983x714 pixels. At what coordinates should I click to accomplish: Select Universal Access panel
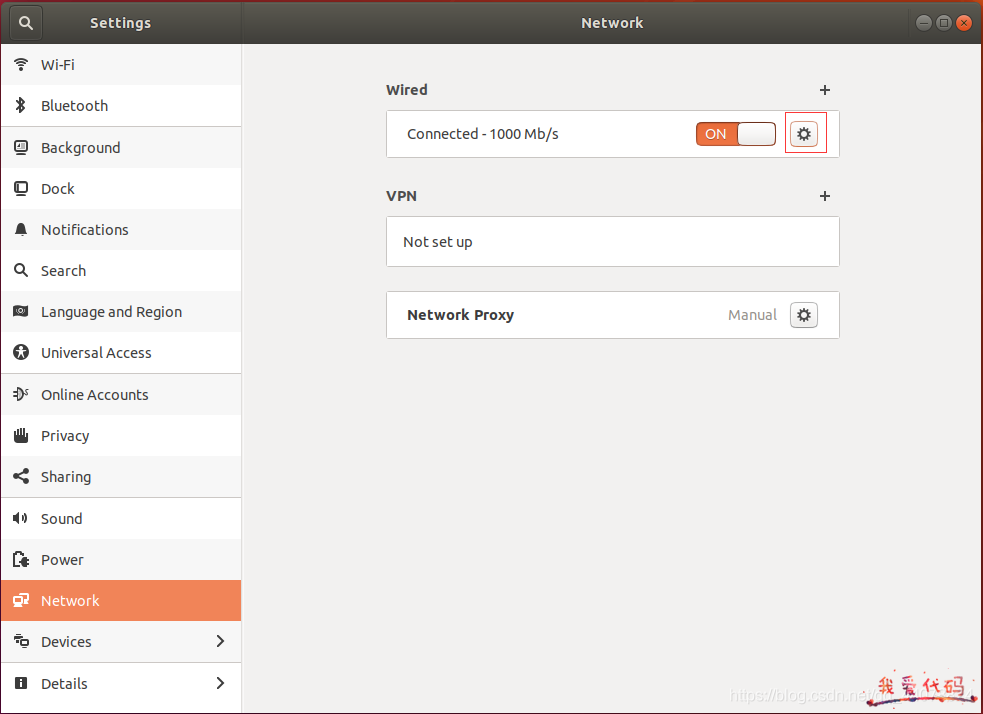121,352
